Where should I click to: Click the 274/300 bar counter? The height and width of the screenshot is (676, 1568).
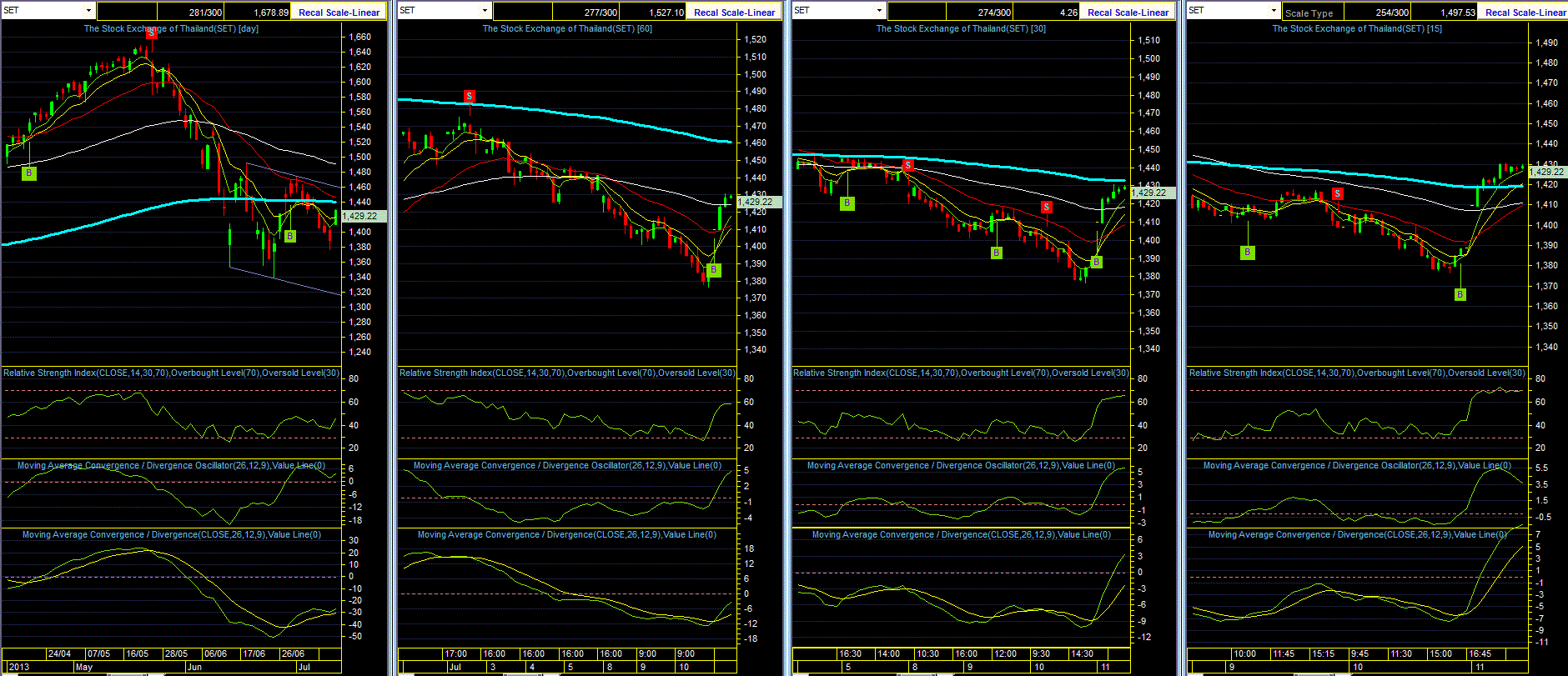click(x=995, y=13)
